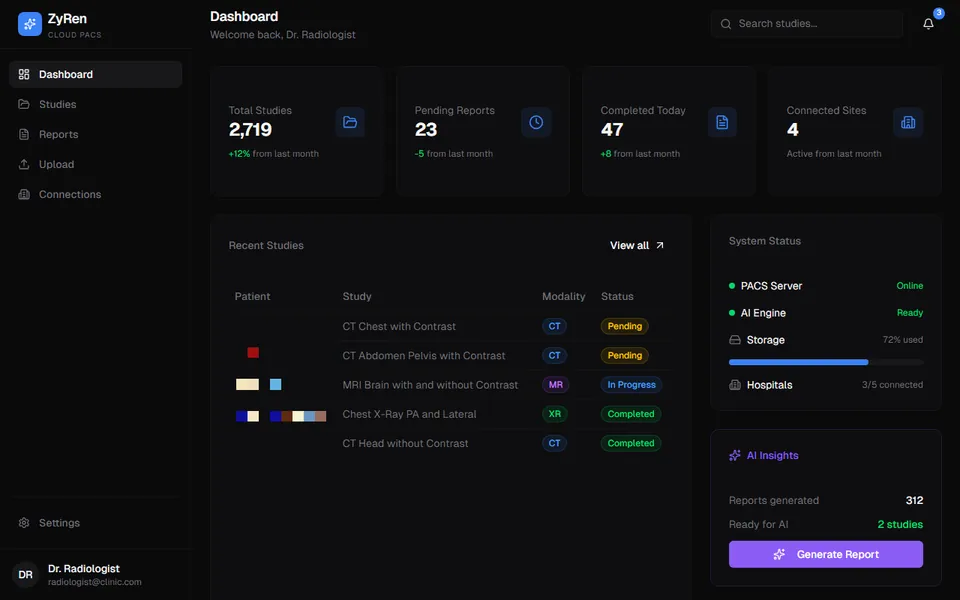The image size is (960, 600).
Task: Open the Dr. Radiologist profile name
Action: [84, 569]
